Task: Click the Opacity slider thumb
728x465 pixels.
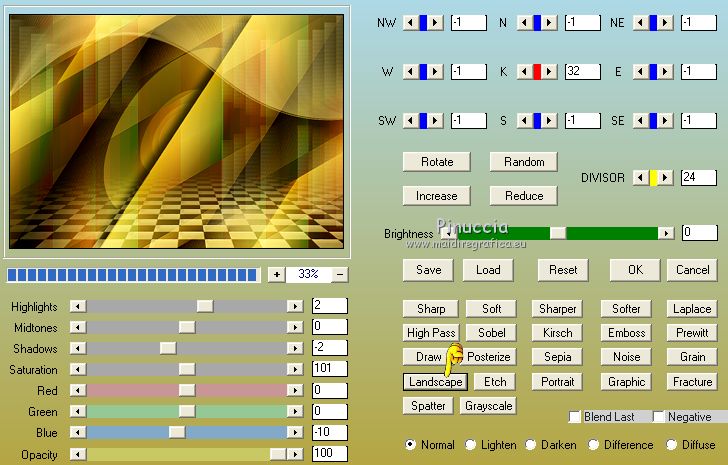Action: (x=278, y=454)
